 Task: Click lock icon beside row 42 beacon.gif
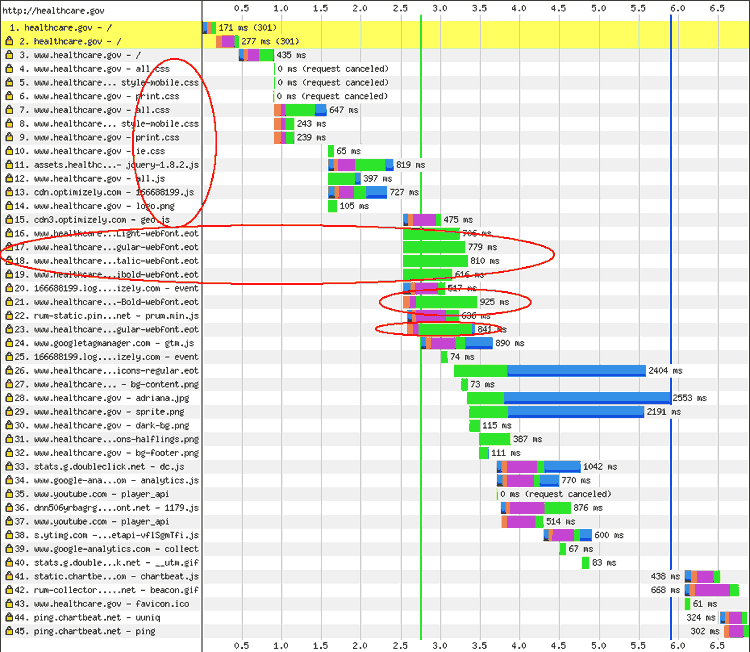tap(9, 590)
